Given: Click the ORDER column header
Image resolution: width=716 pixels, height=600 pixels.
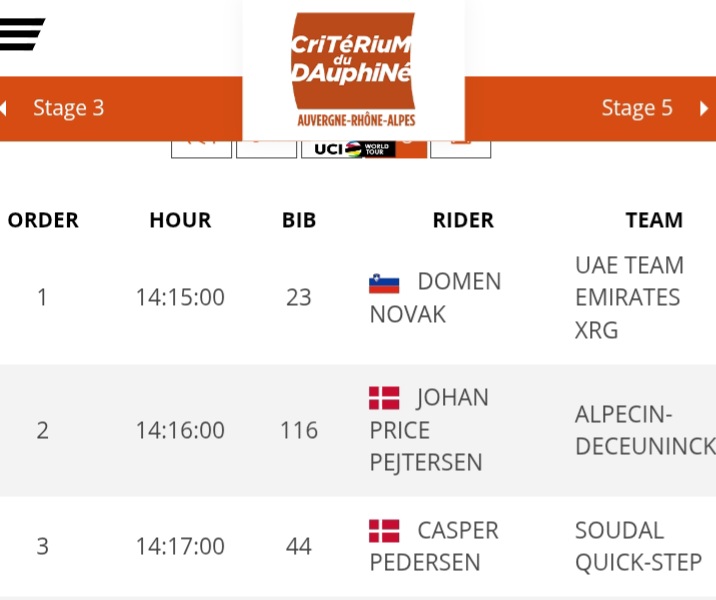Looking at the screenshot, I should point(43,220).
